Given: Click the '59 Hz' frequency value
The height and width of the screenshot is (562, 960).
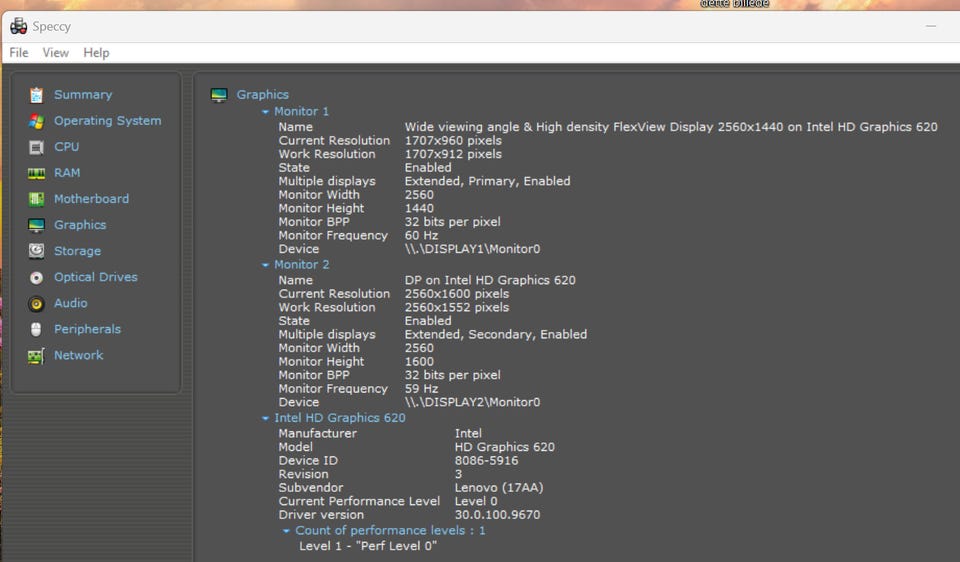Looking at the screenshot, I should [x=421, y=389].
